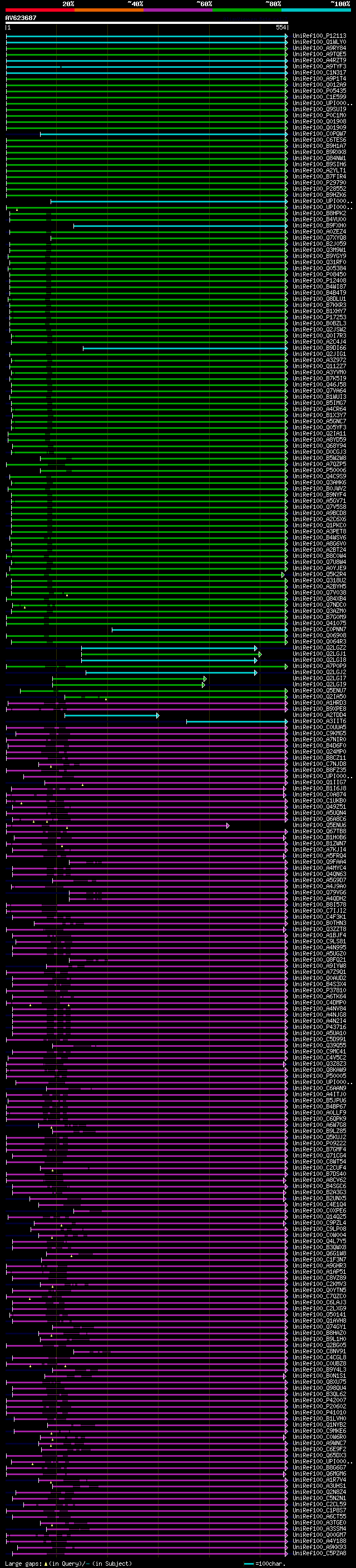Select the UniRef100_C2CL59 label
Viewport: 356px width, 1568px height.
pos(319,1504)
